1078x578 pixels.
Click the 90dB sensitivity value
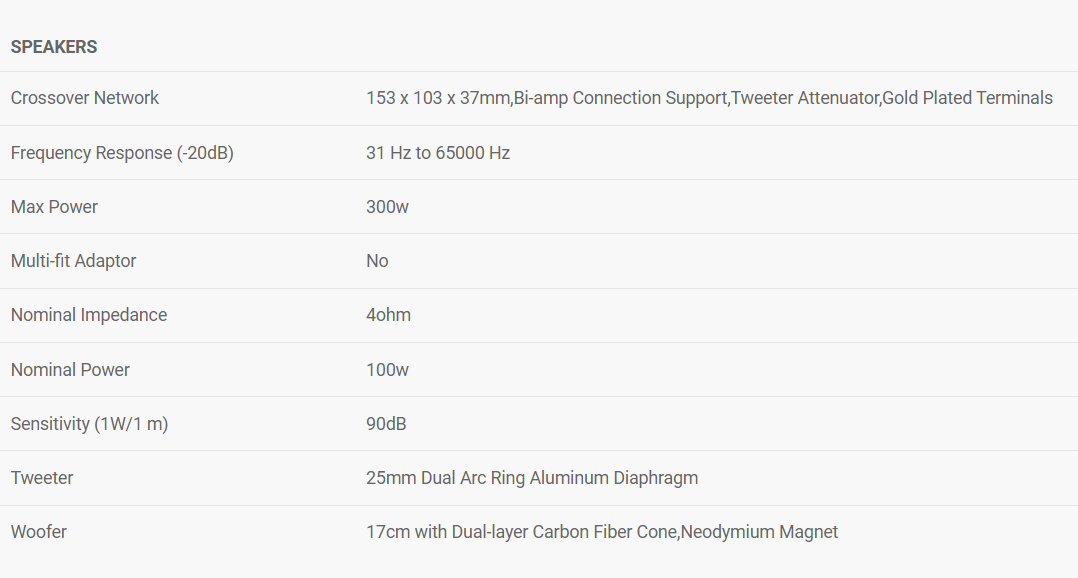[386, 424]
